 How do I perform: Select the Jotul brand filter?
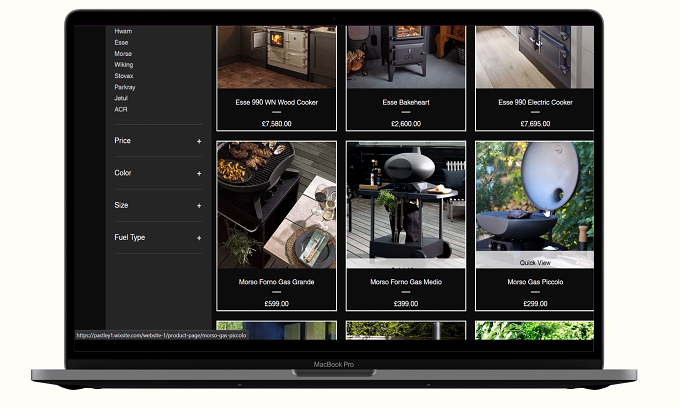pyautogui.click(x=121, y=98)
